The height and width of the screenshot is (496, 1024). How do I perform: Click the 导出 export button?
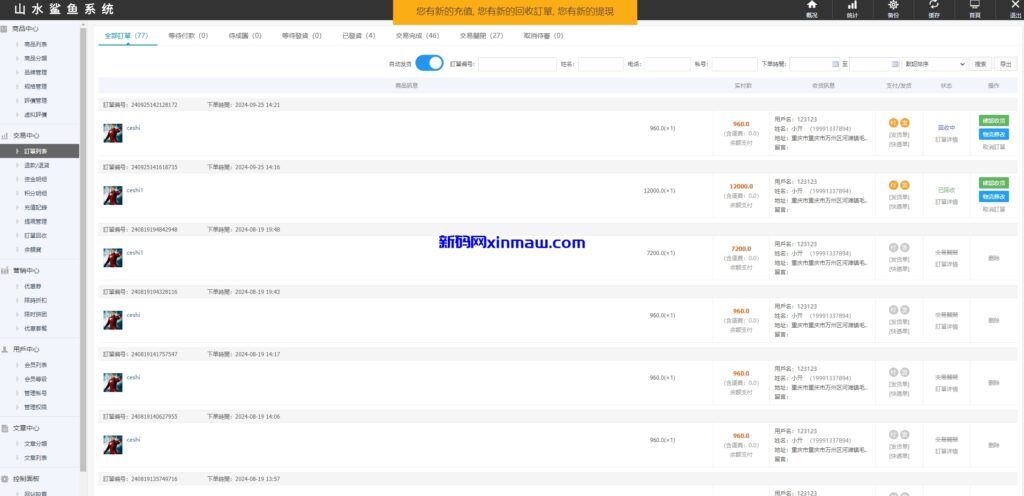coord(1006,64)
